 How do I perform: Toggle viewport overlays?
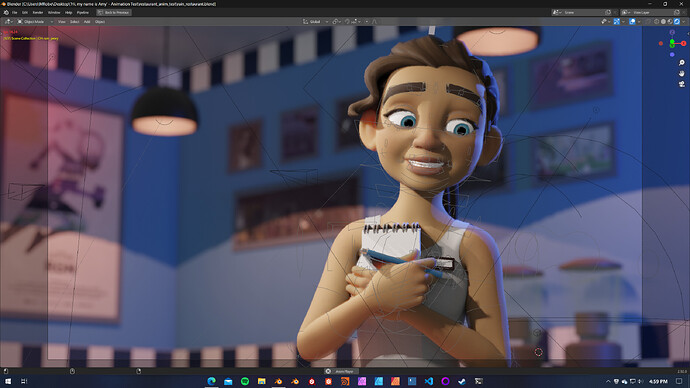[632, 22]
